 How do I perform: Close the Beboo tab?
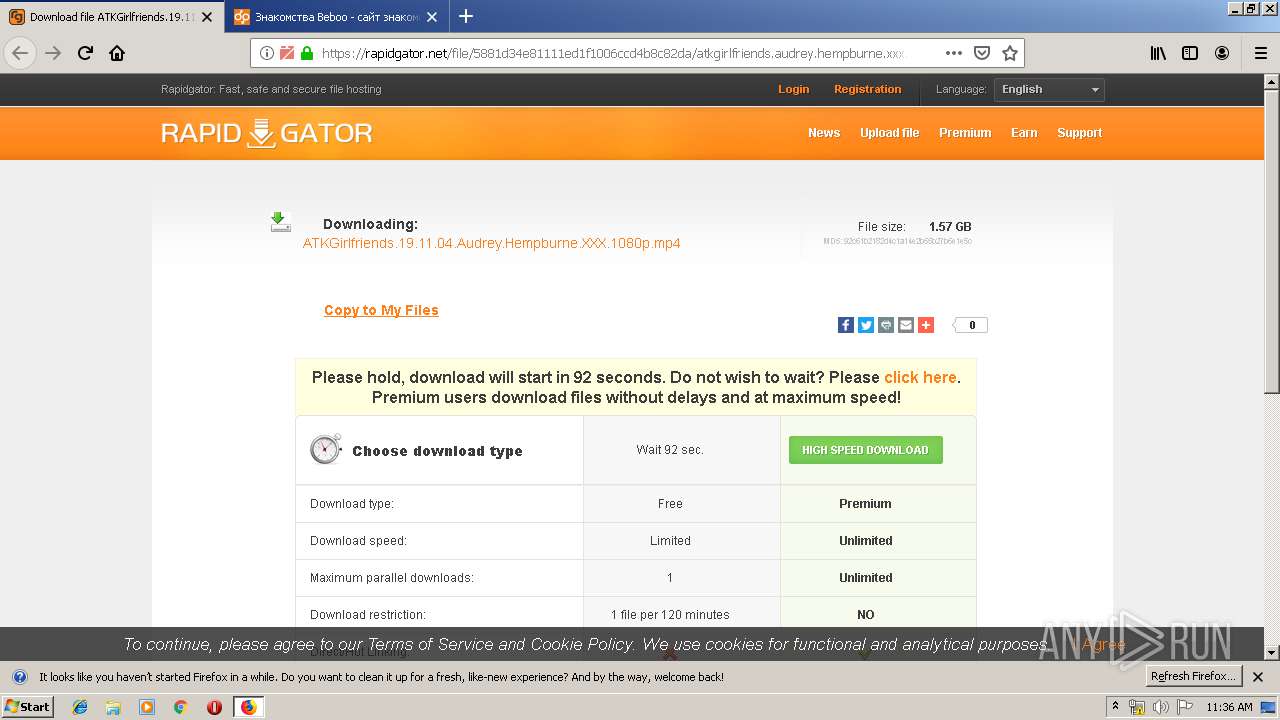[x=431, y=17]
